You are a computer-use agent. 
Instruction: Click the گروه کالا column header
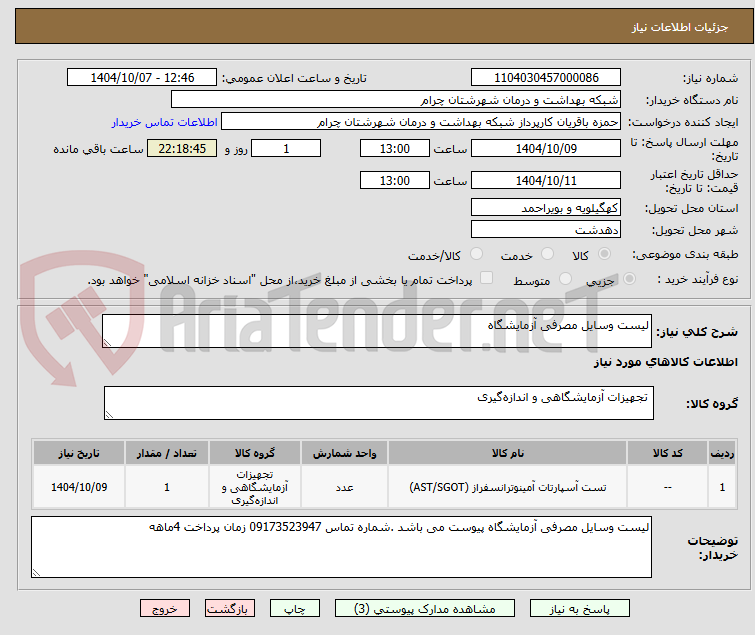click(255, 453)
